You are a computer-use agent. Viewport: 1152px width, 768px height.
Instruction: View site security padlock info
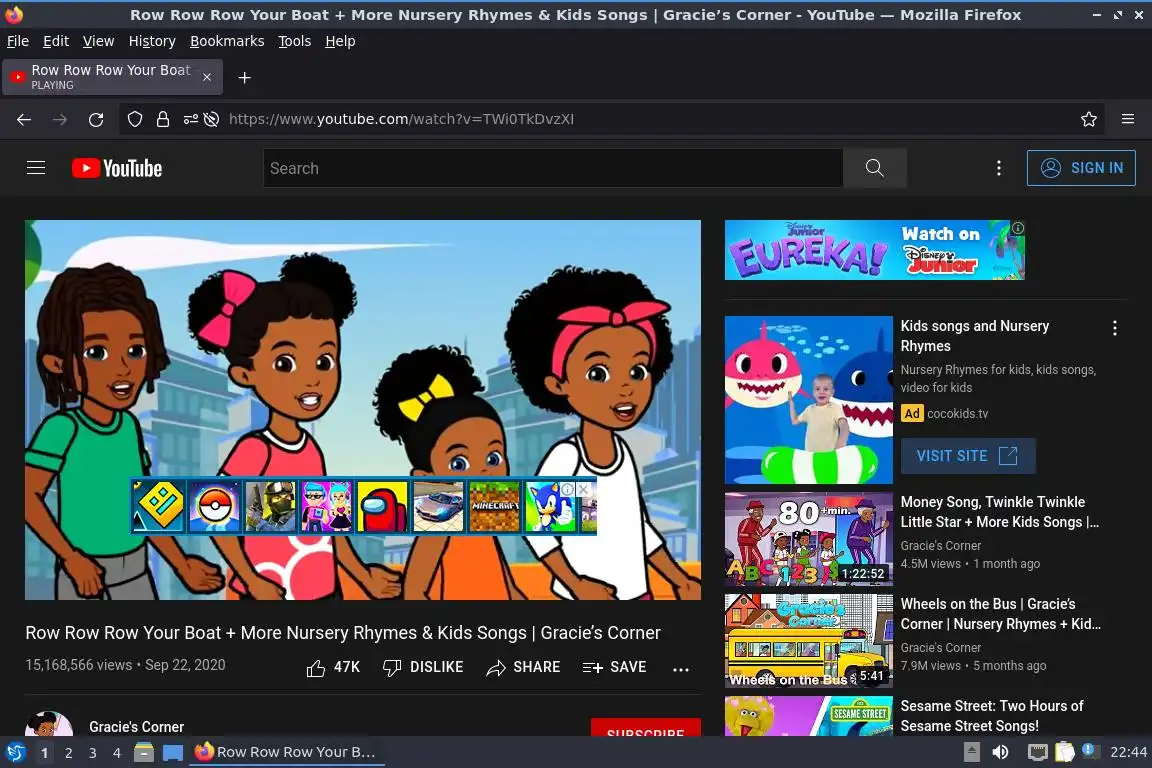coord(162,119)
